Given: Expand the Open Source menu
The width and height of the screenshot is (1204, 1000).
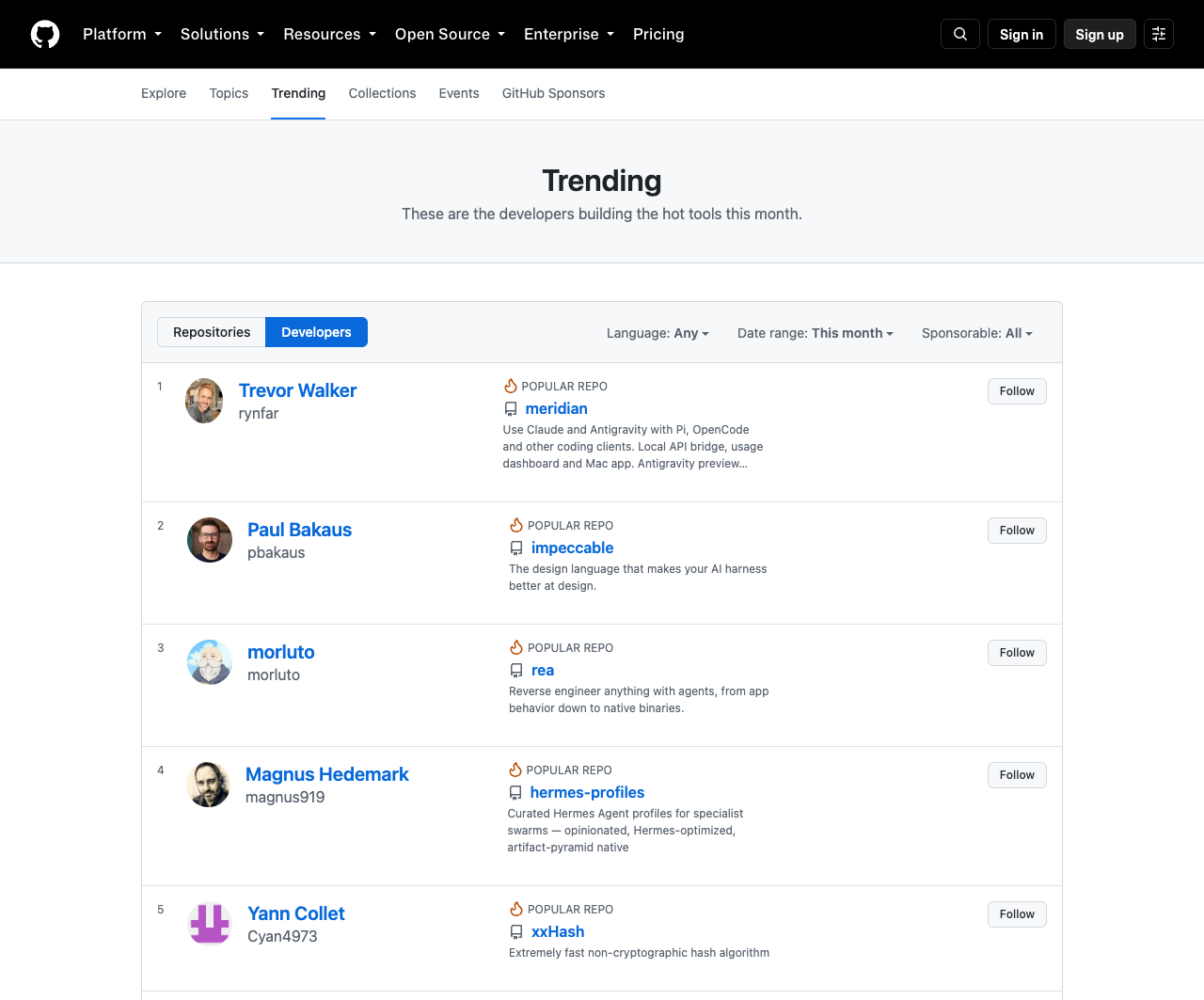Looking at the screenshot, I should [x=450, y=34].
